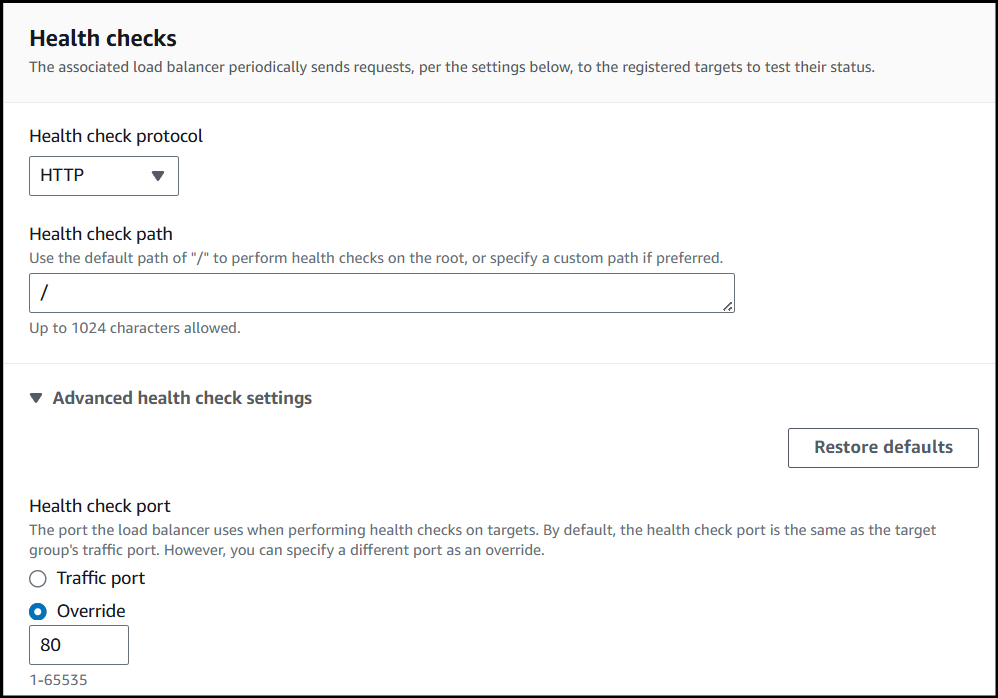998x698 pixels.
Task: Select the Override radio button
Action: [x=38, y=611]
